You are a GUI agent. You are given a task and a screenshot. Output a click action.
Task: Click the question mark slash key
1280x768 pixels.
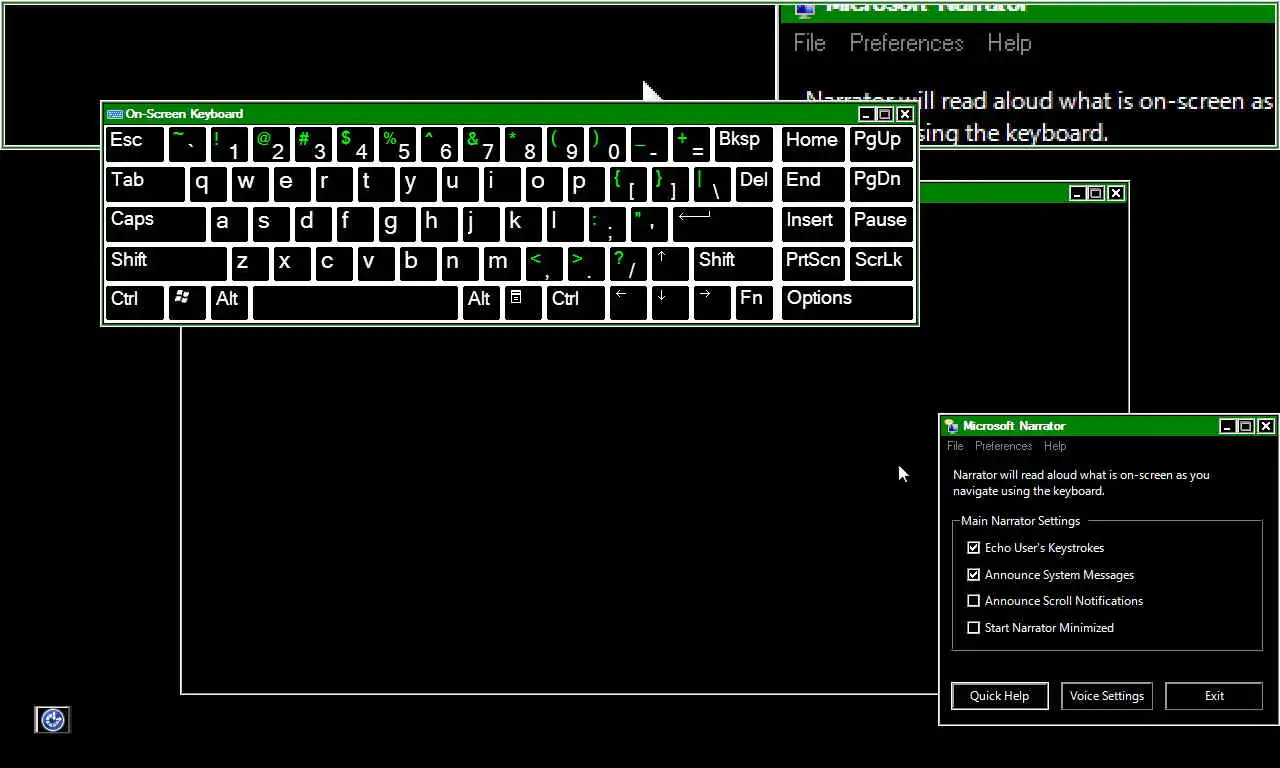coord(628,264)
